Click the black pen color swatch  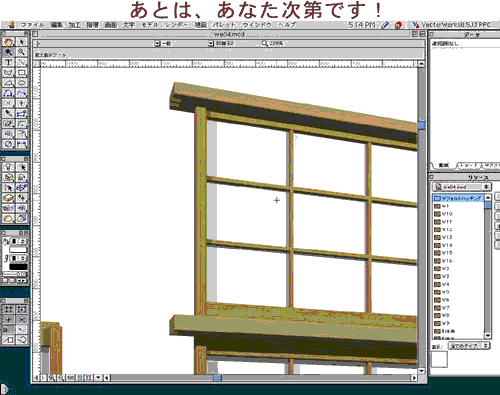pyautogui.click(x=18, y=266)
